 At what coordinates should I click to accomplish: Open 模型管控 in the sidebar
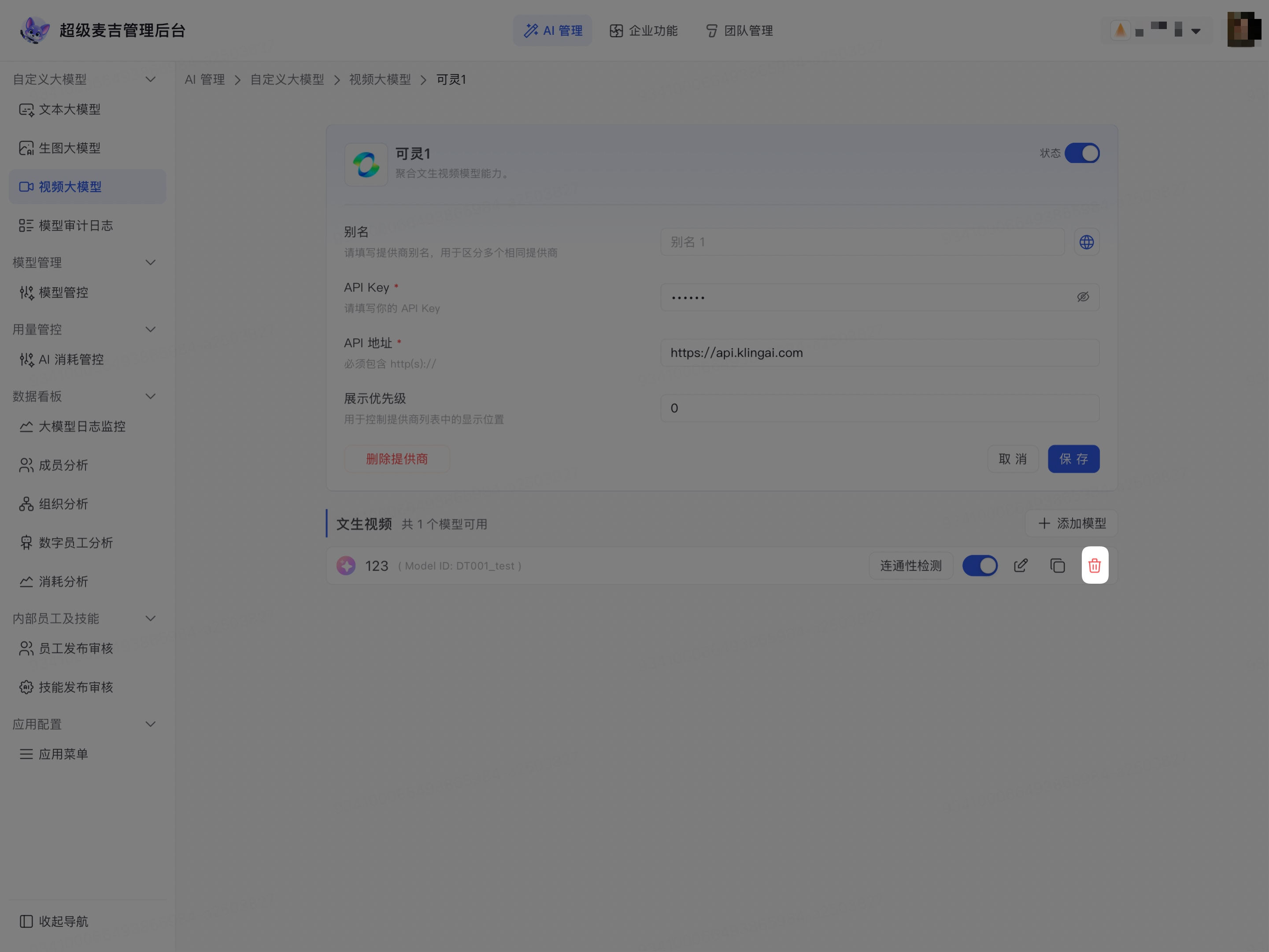(87, 293)
